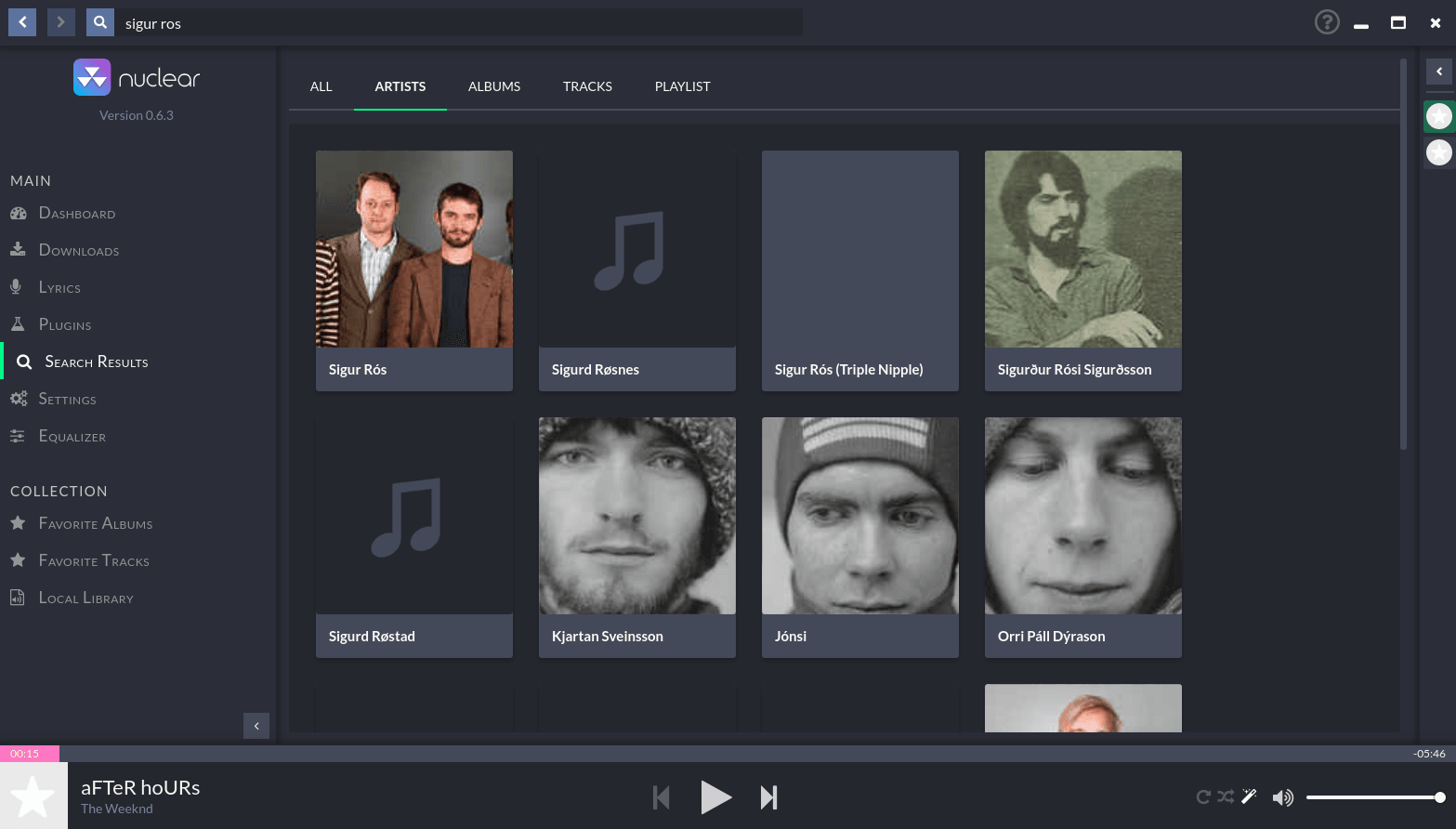Open Local Library
The width and height of the screenshot is (1456, 829).
86,598
